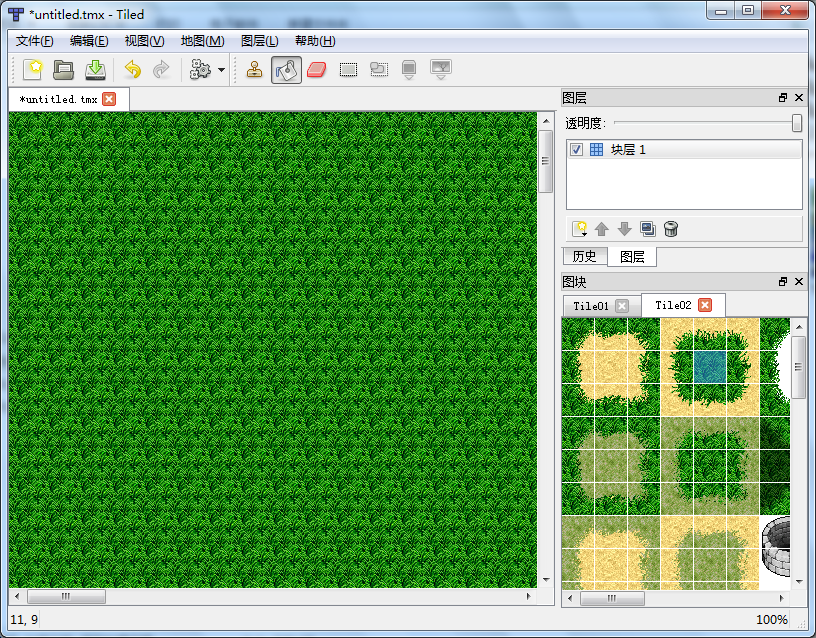Toggle visibility checkbox of 块层 1

(576, 150)
